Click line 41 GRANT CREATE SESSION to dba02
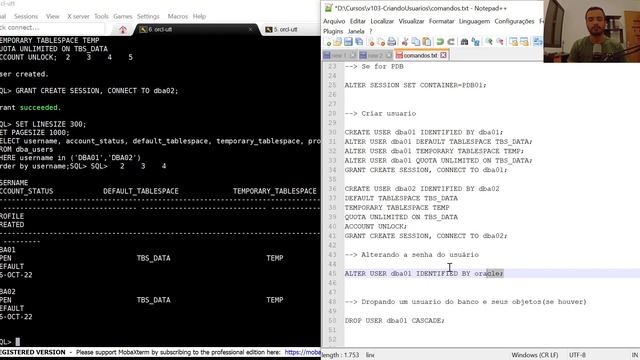 (x=426, y=236)
